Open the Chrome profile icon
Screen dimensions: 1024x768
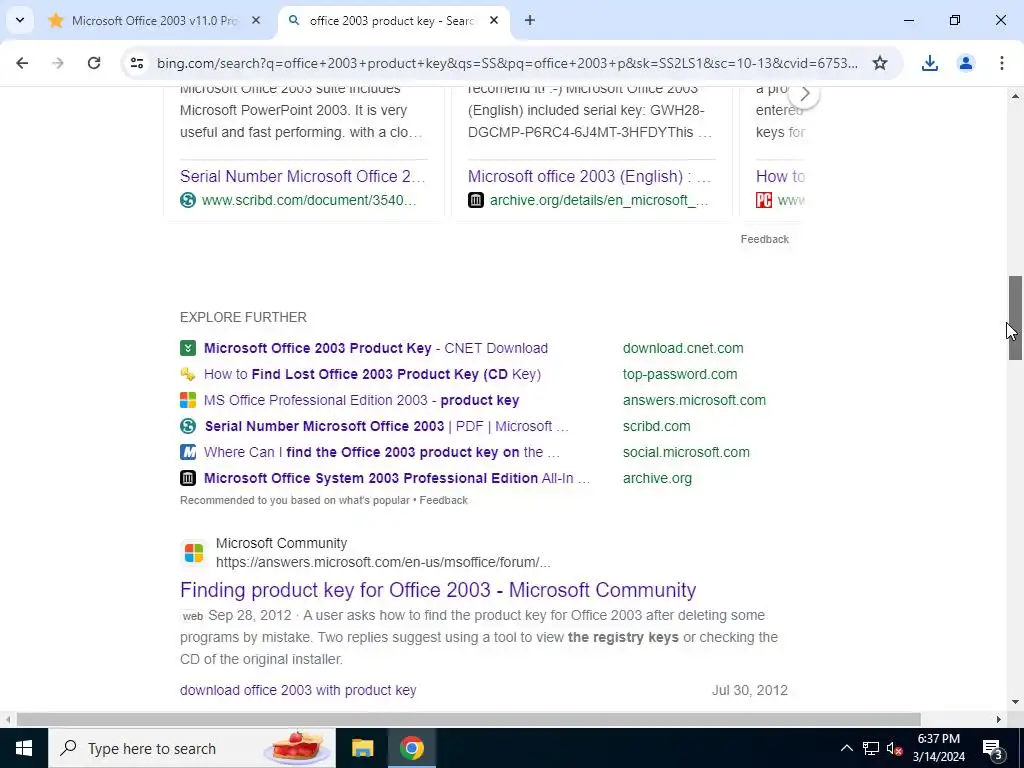(965, 63)
